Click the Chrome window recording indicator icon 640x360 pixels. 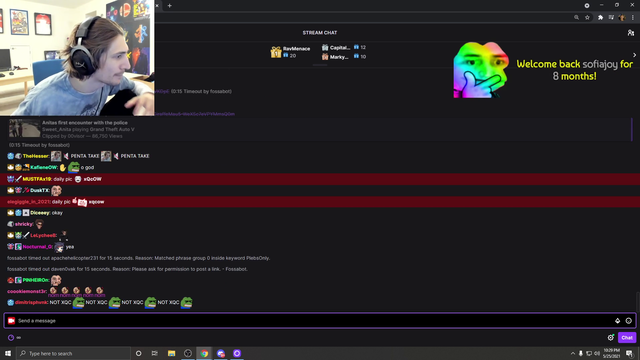tap(587, 6)
